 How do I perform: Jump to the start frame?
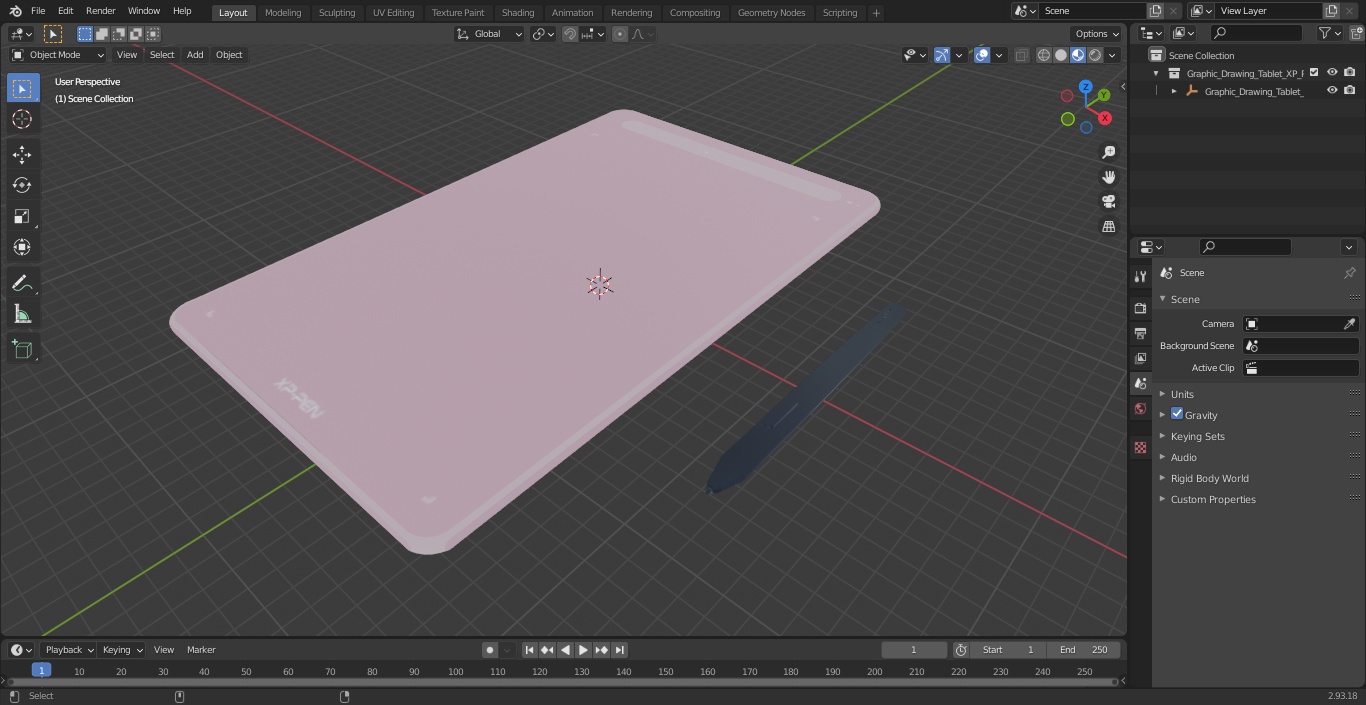point(529,650)
